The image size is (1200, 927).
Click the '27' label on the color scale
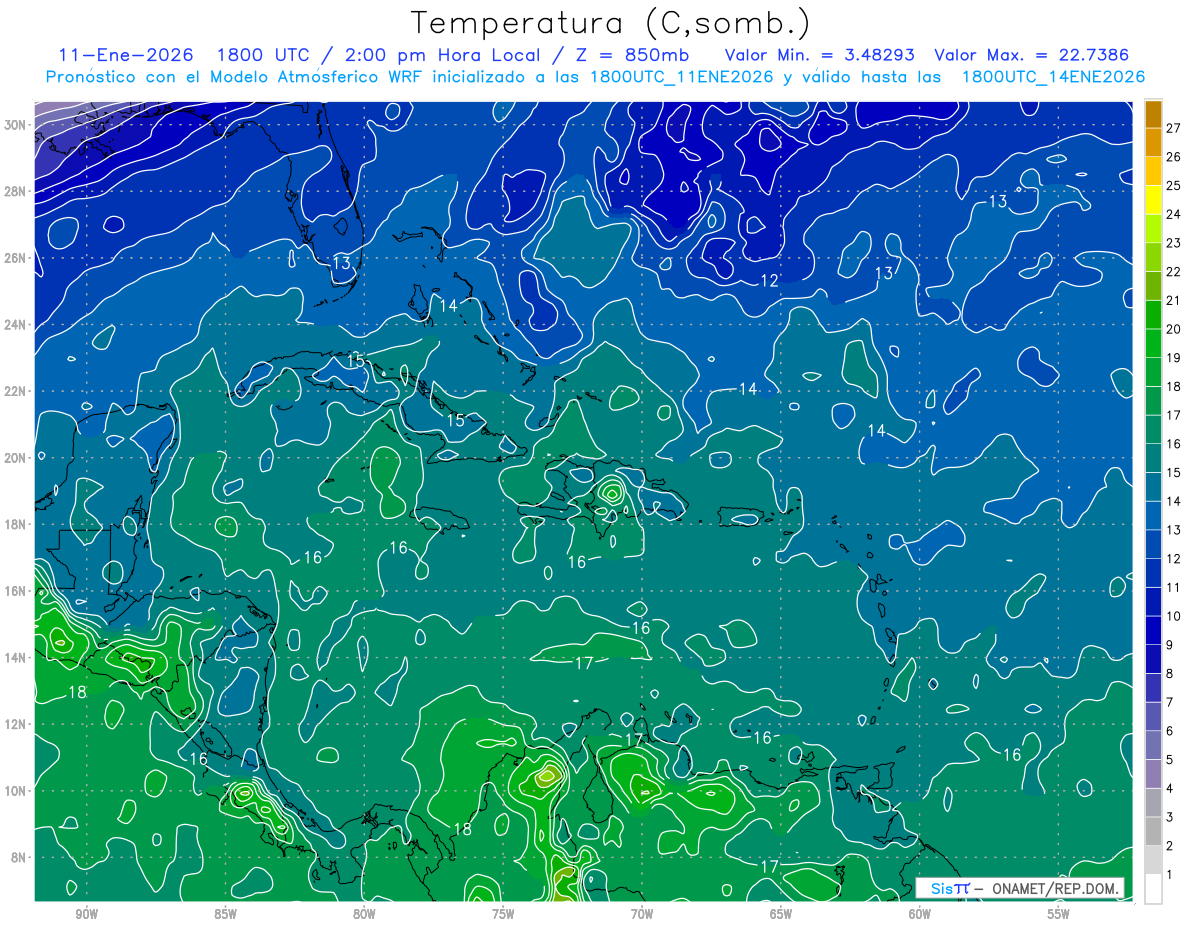[x=1174, y=128]
